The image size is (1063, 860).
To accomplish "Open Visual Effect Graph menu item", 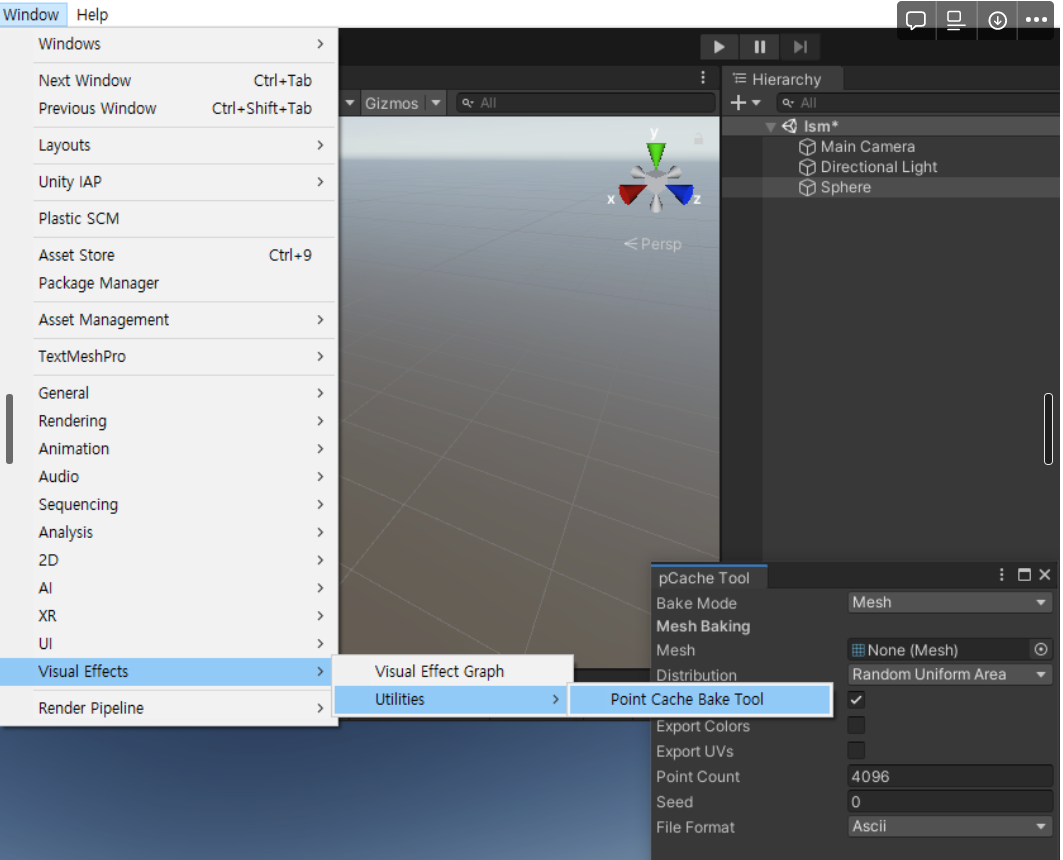I will click(x=454, y=671).
